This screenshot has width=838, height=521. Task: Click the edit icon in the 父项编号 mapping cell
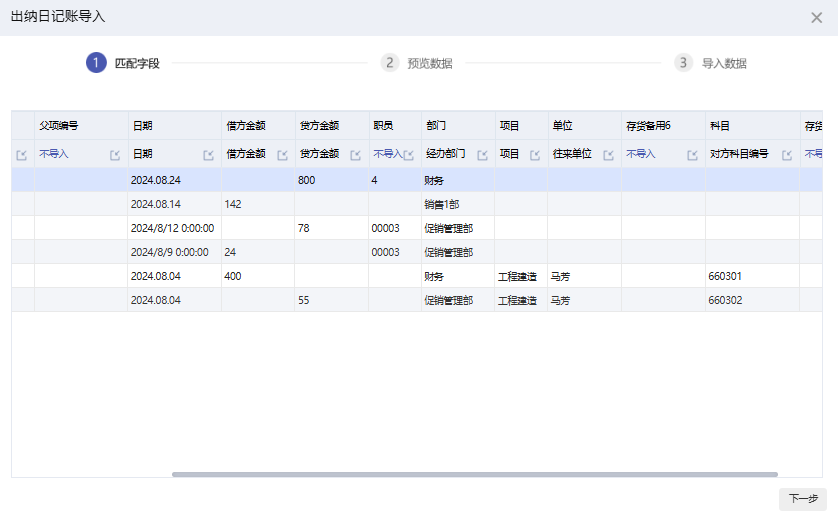point(115,155)
